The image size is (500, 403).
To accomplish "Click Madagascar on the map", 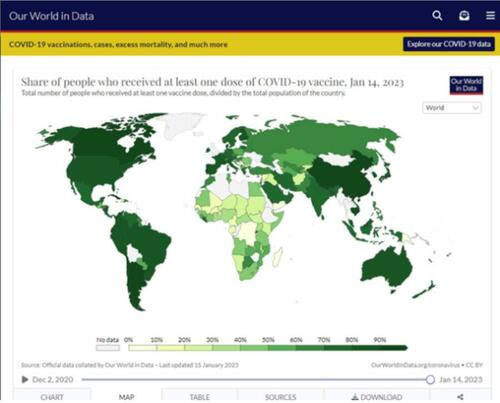I will click(x=278, y=257).
